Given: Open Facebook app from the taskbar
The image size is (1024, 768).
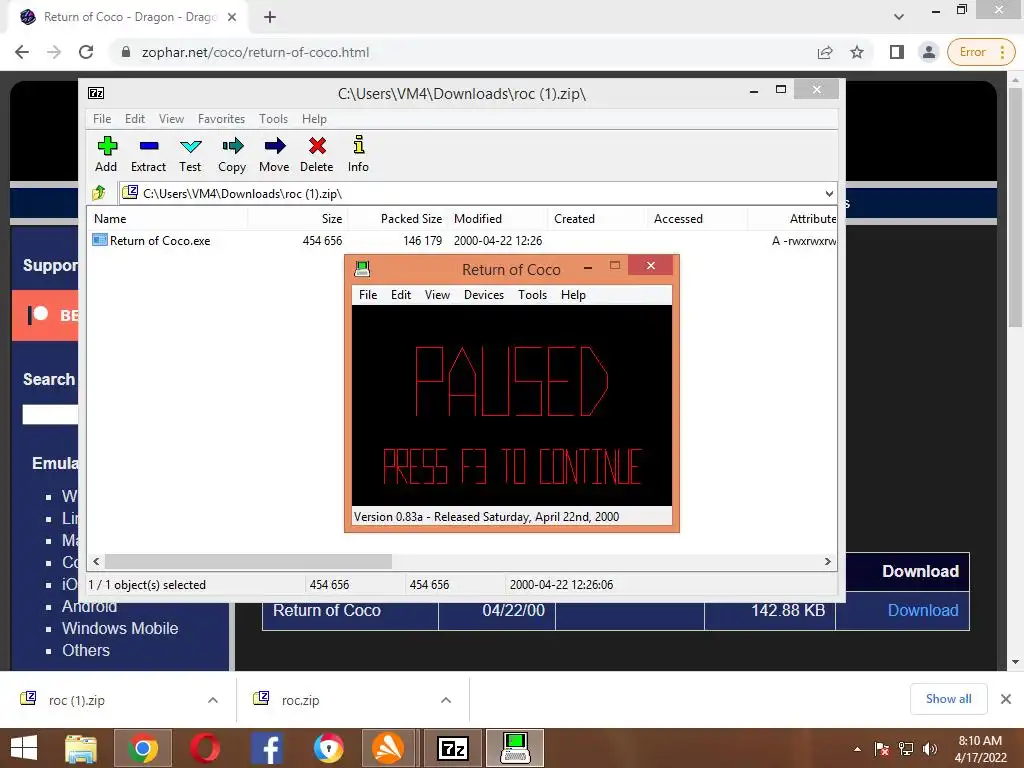Looking at the screenshot, I should tap(267, 748).
